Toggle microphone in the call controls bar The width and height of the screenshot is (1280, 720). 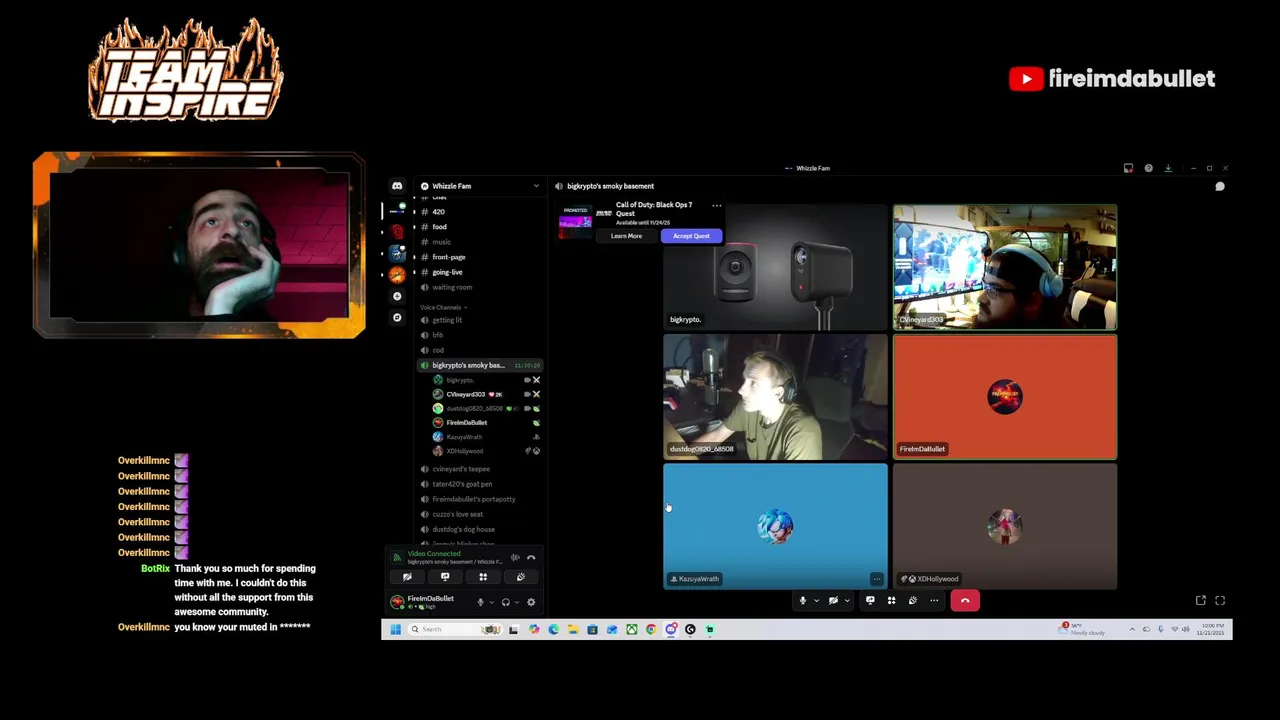click(802, 601)
